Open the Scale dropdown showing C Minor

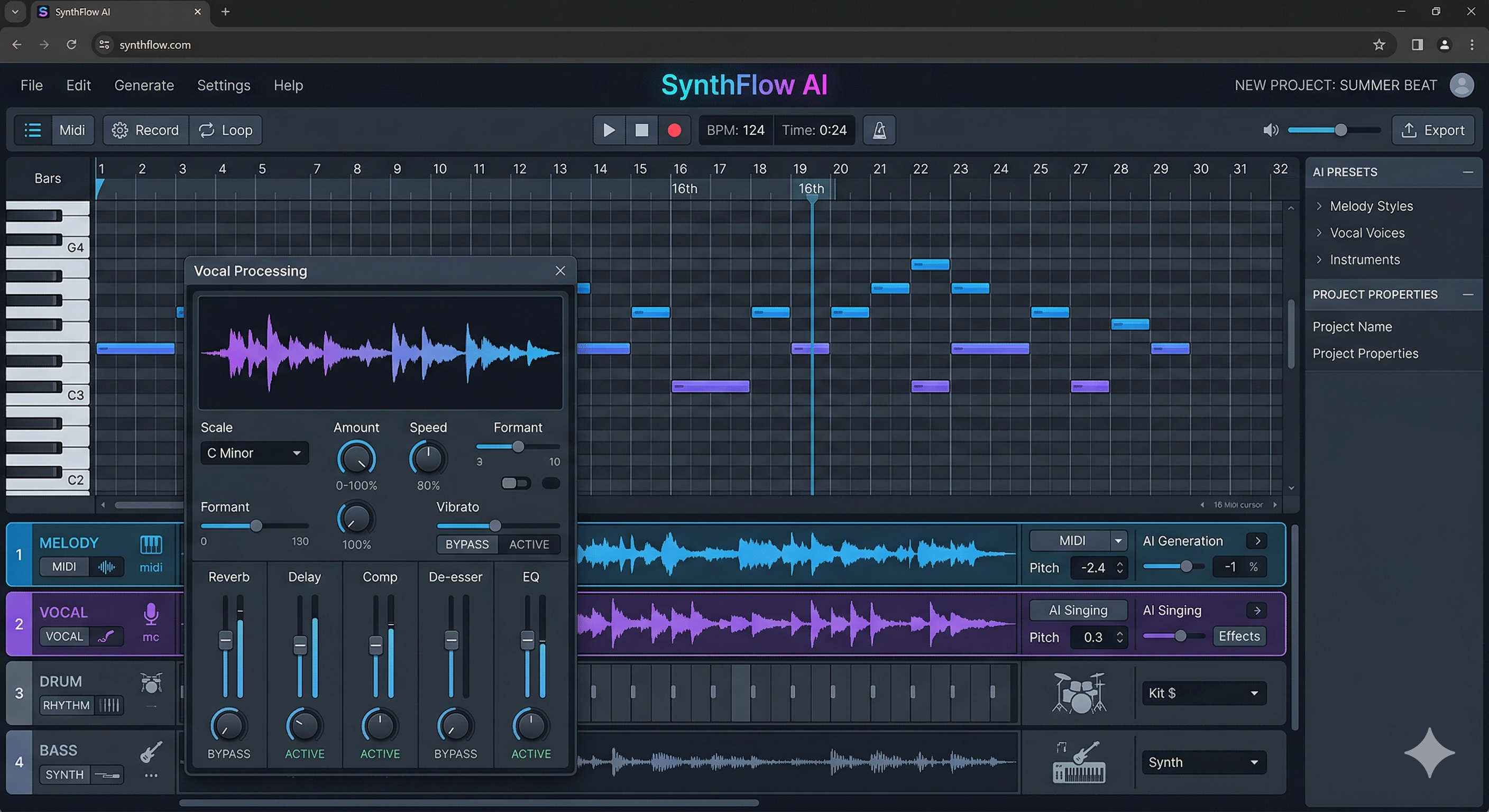[254, 453]
